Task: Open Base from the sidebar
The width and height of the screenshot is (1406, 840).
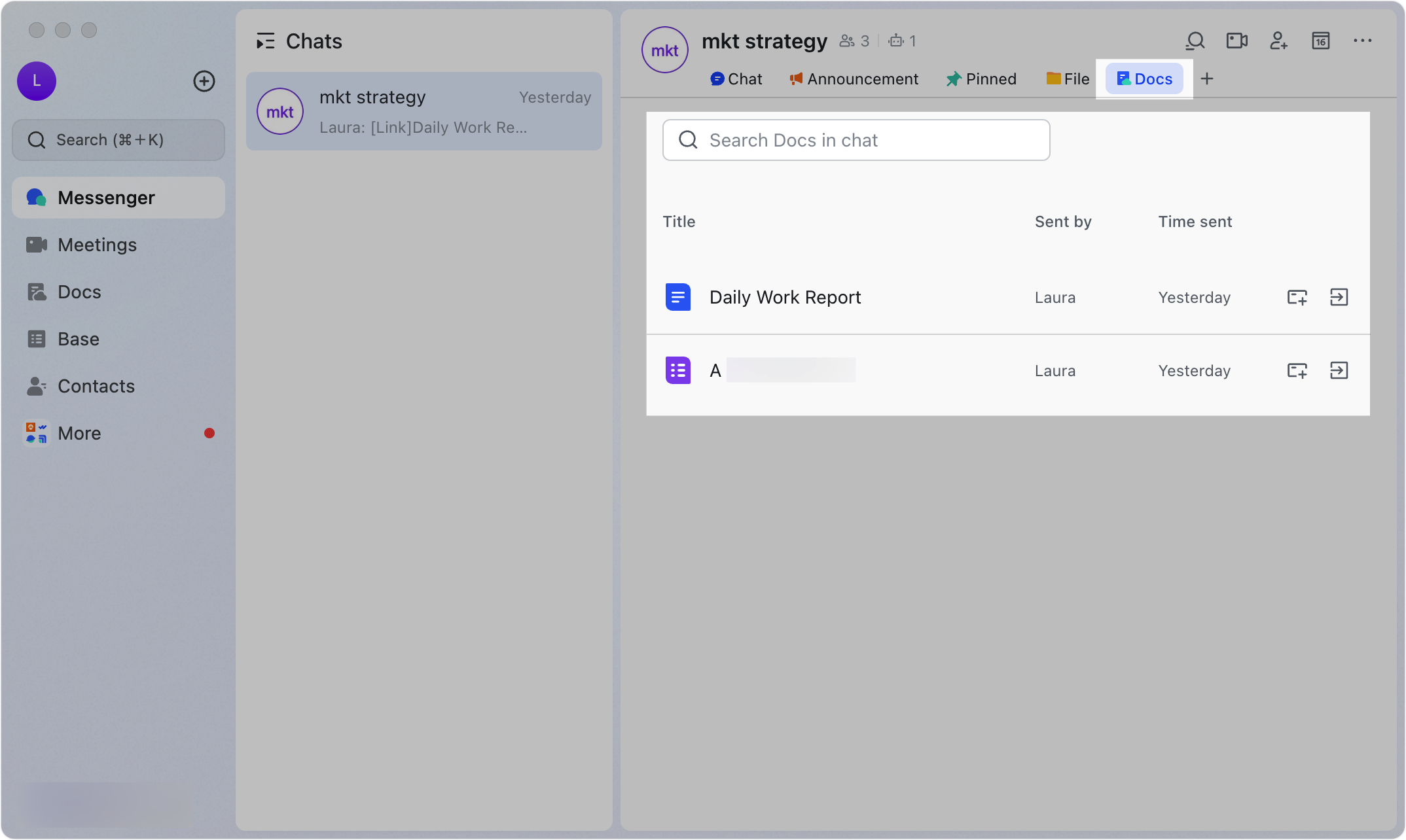Action: tap(78, 339)
